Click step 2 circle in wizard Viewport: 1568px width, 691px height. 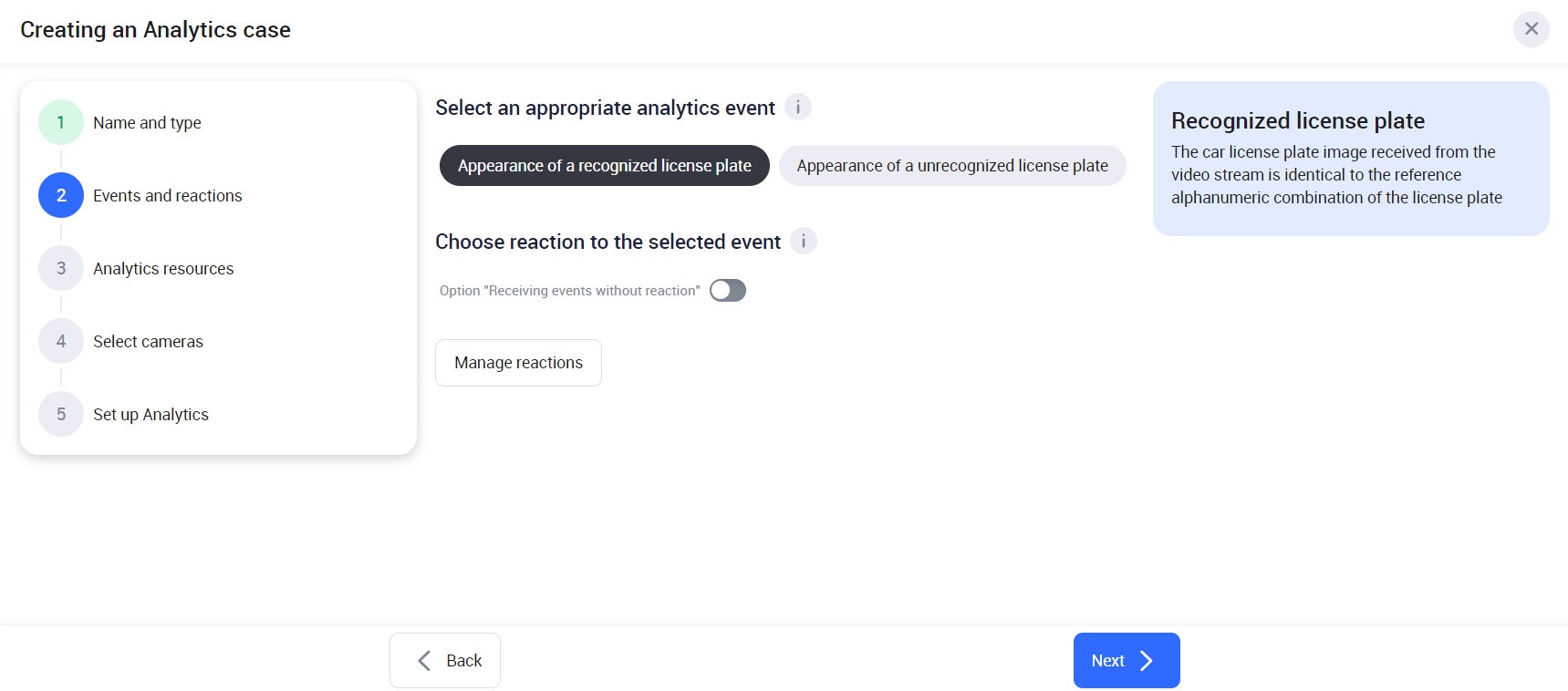[x=61, y=195]
